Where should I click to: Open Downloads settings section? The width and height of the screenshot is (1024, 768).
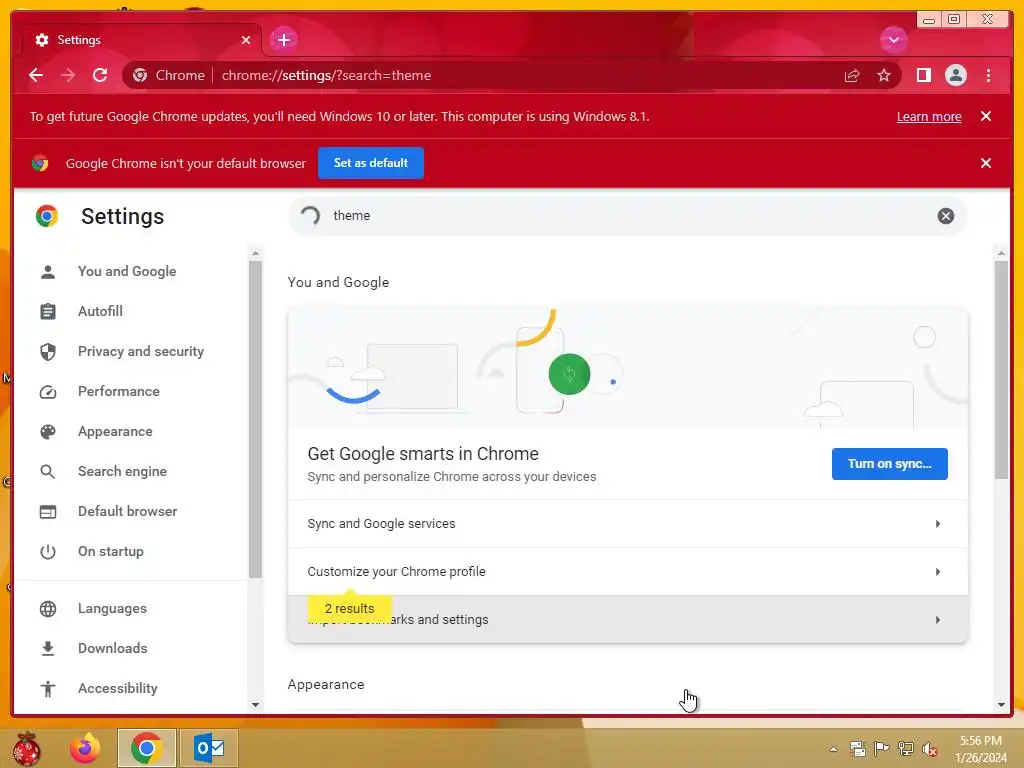point(112,648)
